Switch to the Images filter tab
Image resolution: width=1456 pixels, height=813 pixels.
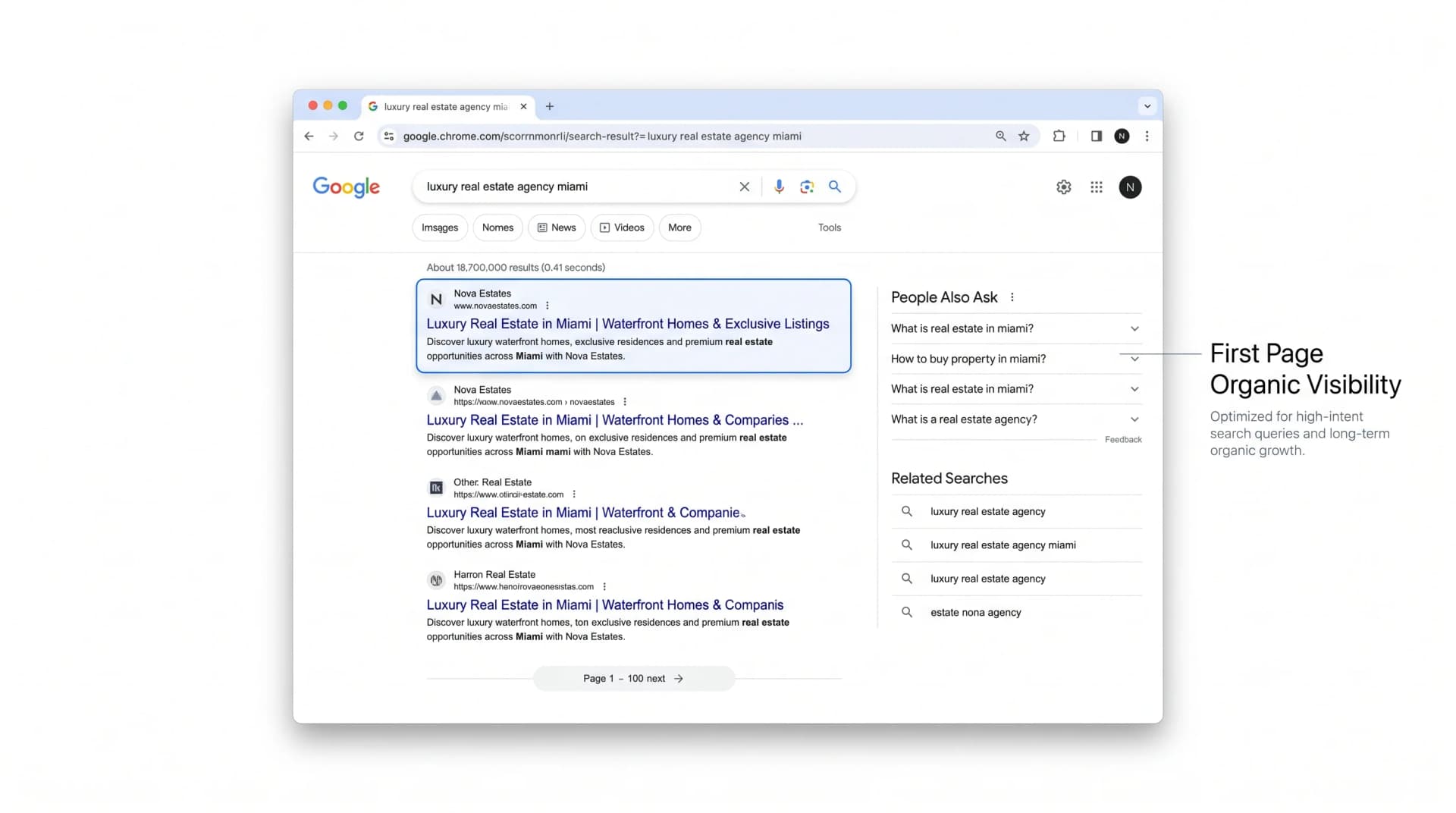(x=440, y=228)
